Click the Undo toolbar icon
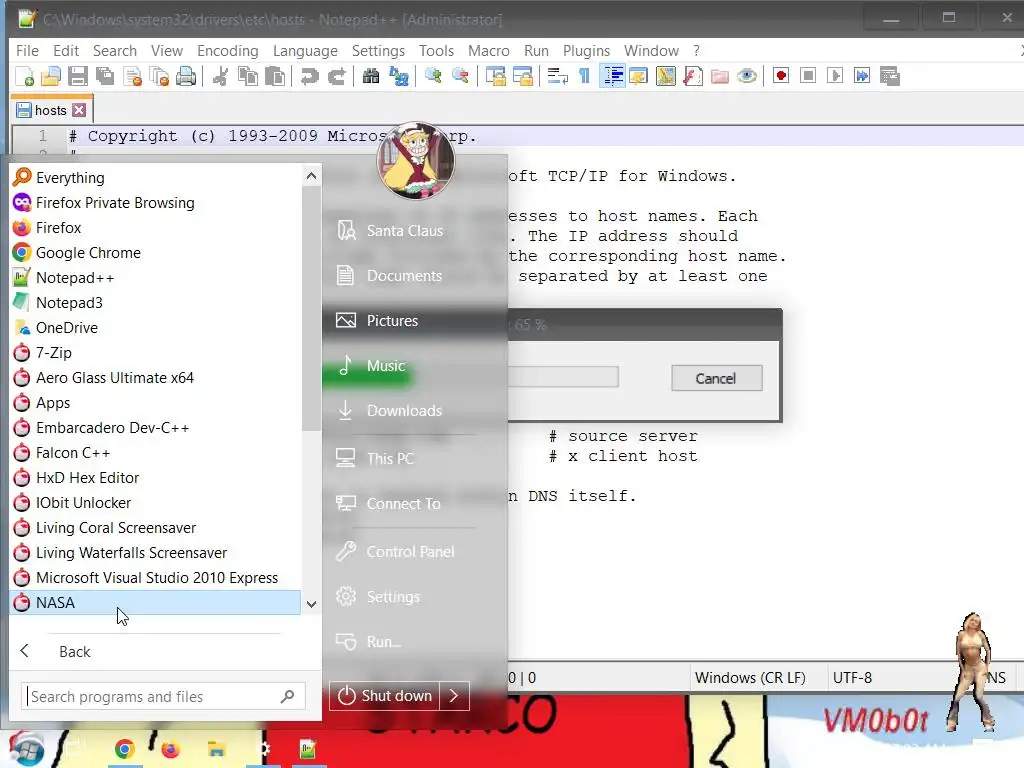The height and width of the screenshot is (768, 1024). [x=309, y=76]
